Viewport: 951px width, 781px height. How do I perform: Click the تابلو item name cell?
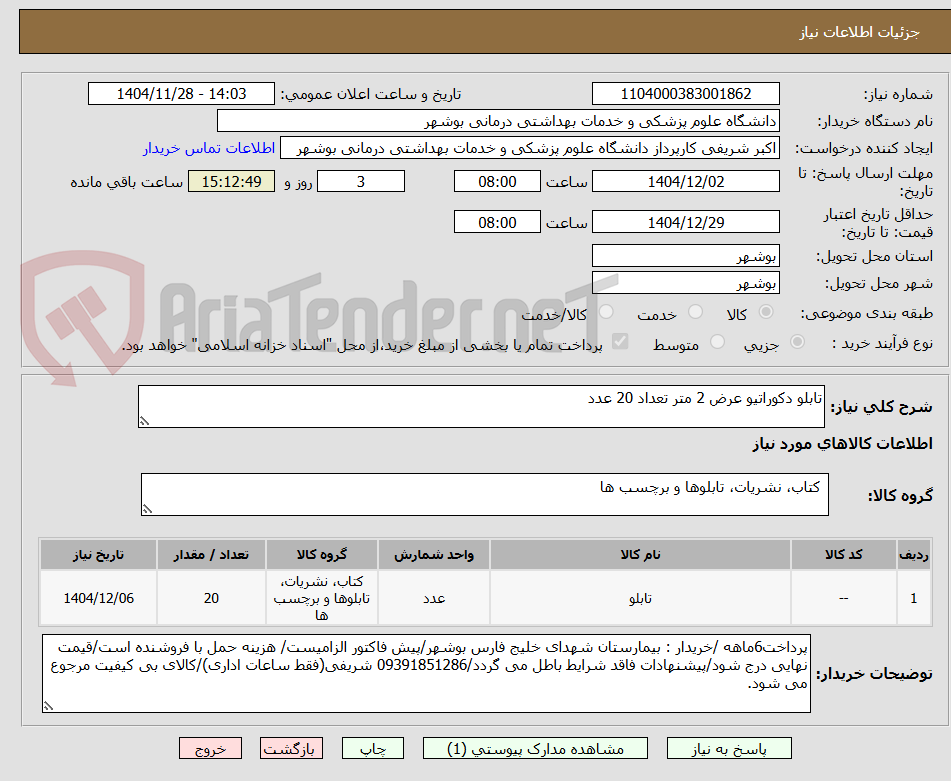[640, 598]
